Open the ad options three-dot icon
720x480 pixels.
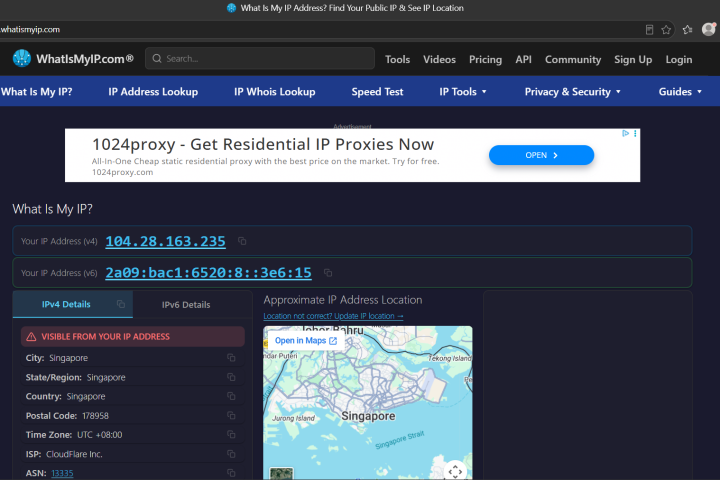tap(635, 133)
